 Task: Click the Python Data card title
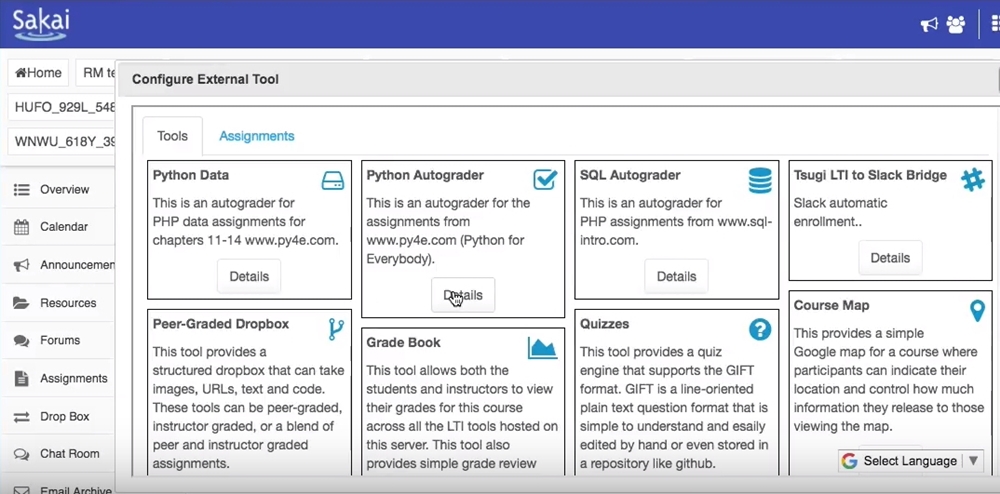[x=191, y=175]
